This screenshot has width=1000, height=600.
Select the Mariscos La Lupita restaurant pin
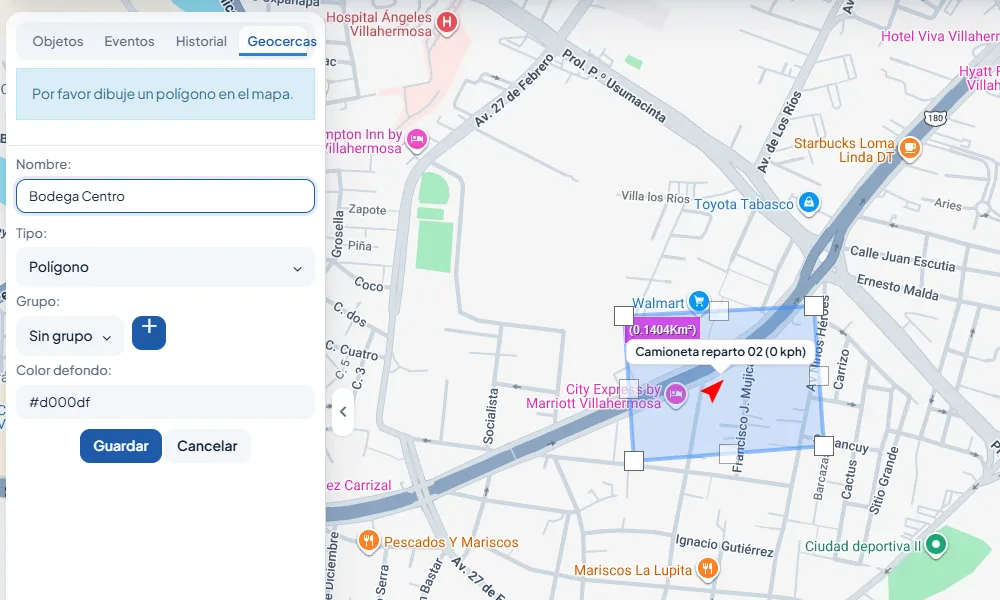707,567
